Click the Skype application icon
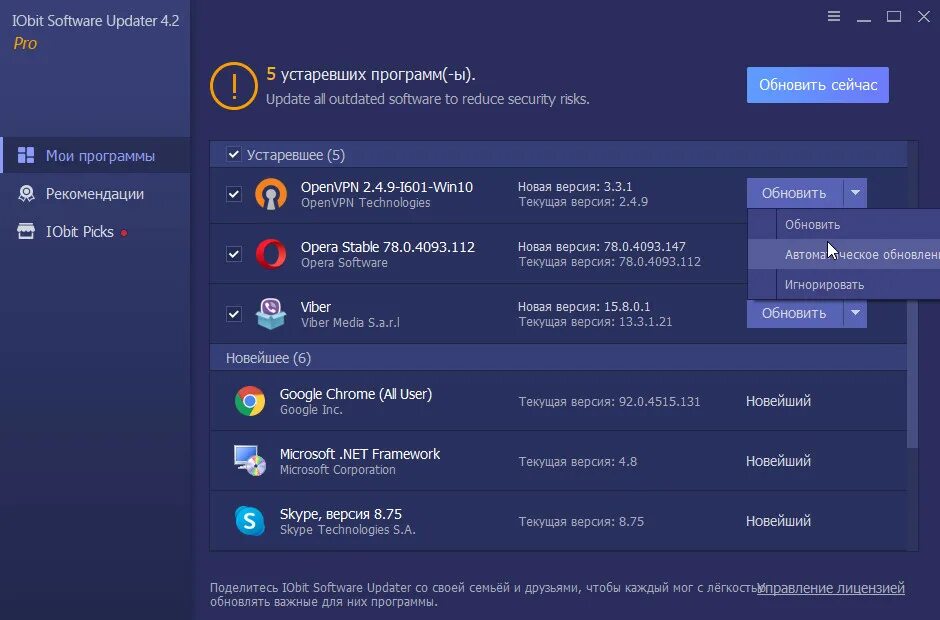Viewport: 940px width, 620px height. coord(250,520)
